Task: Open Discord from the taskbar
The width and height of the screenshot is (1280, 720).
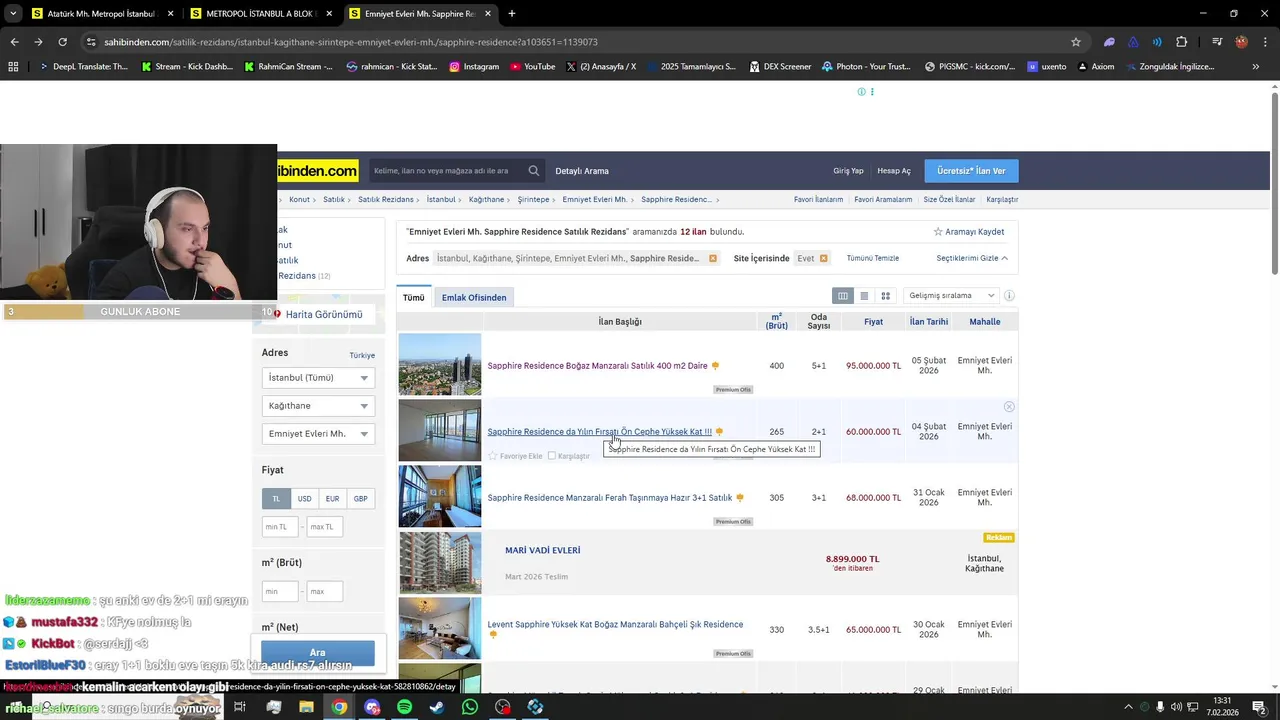Action: [x=372, y=707]
